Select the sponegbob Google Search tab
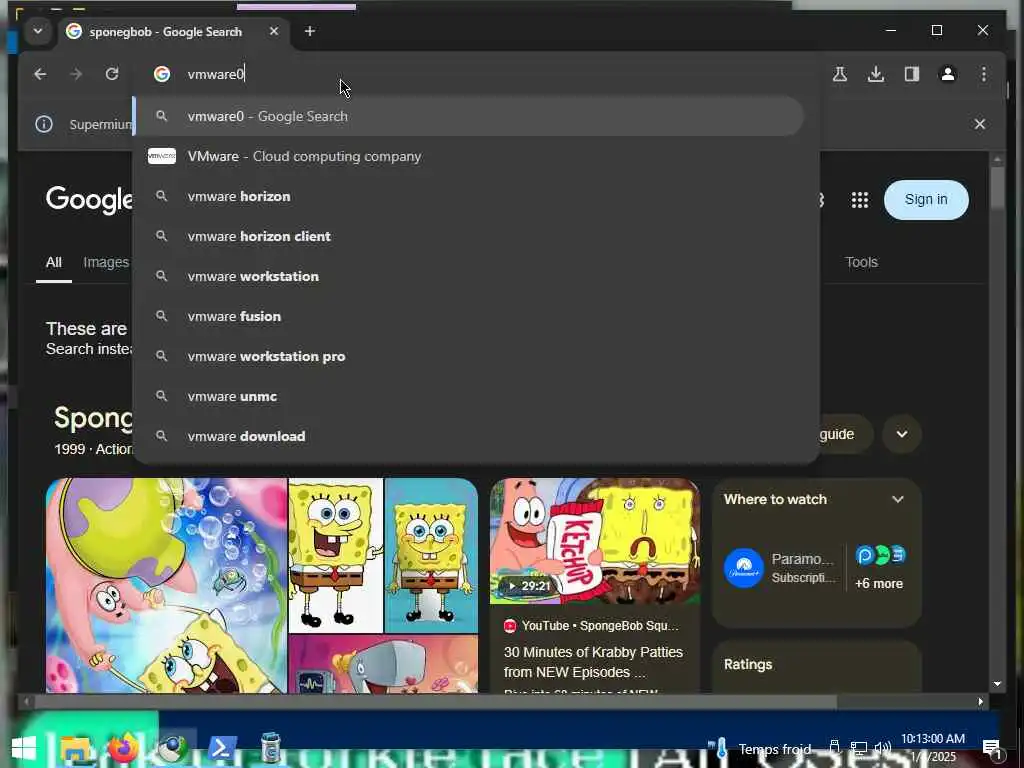Image resolution: width=1024 pixels, height=768 pixels. (x=165, y=31)
